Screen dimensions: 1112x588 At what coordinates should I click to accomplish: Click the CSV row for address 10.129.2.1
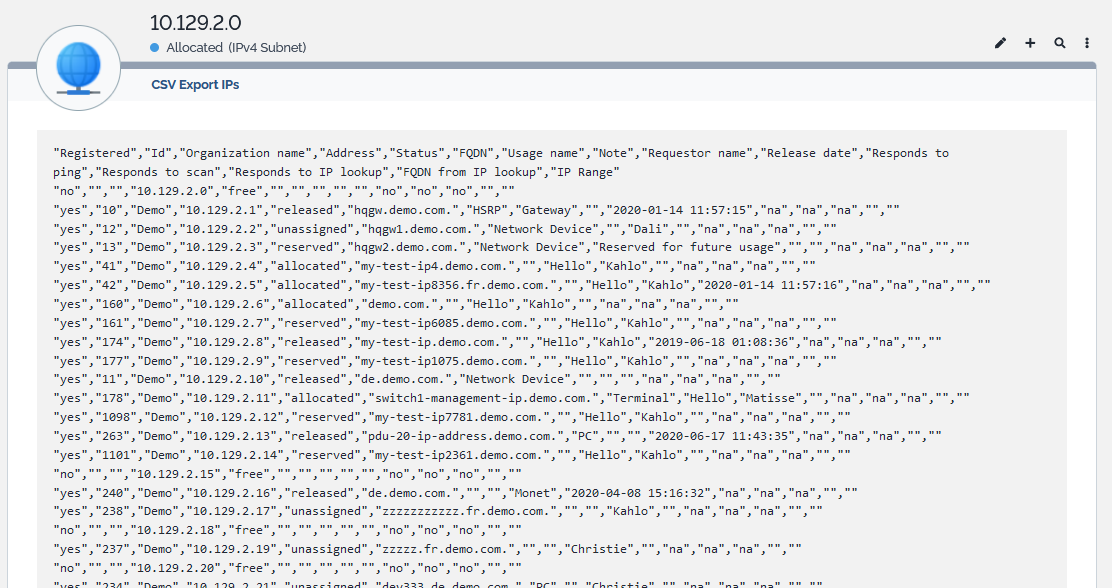tap(475, 209)
